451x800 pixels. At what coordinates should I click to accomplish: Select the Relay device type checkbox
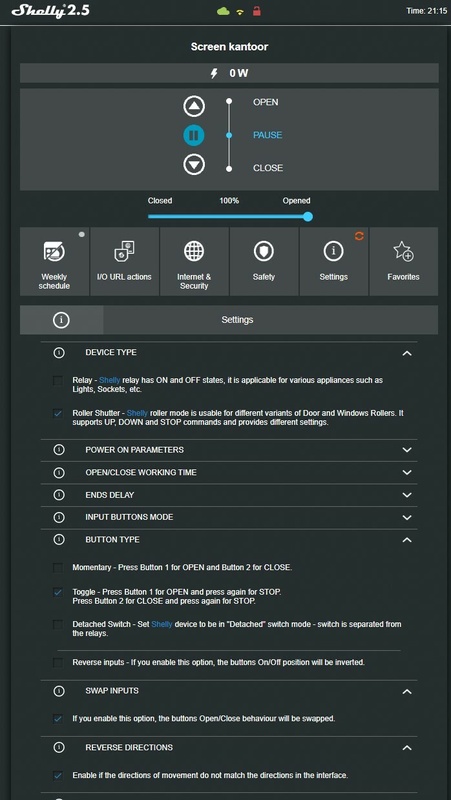(58, 381)
